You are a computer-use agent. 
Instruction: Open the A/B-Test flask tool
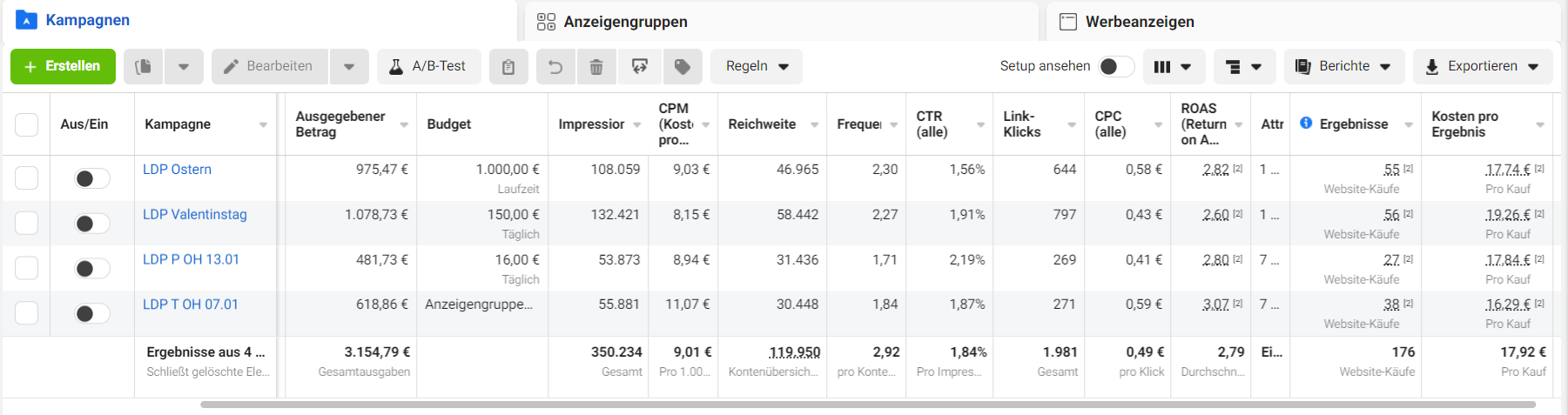pos(428,66)
